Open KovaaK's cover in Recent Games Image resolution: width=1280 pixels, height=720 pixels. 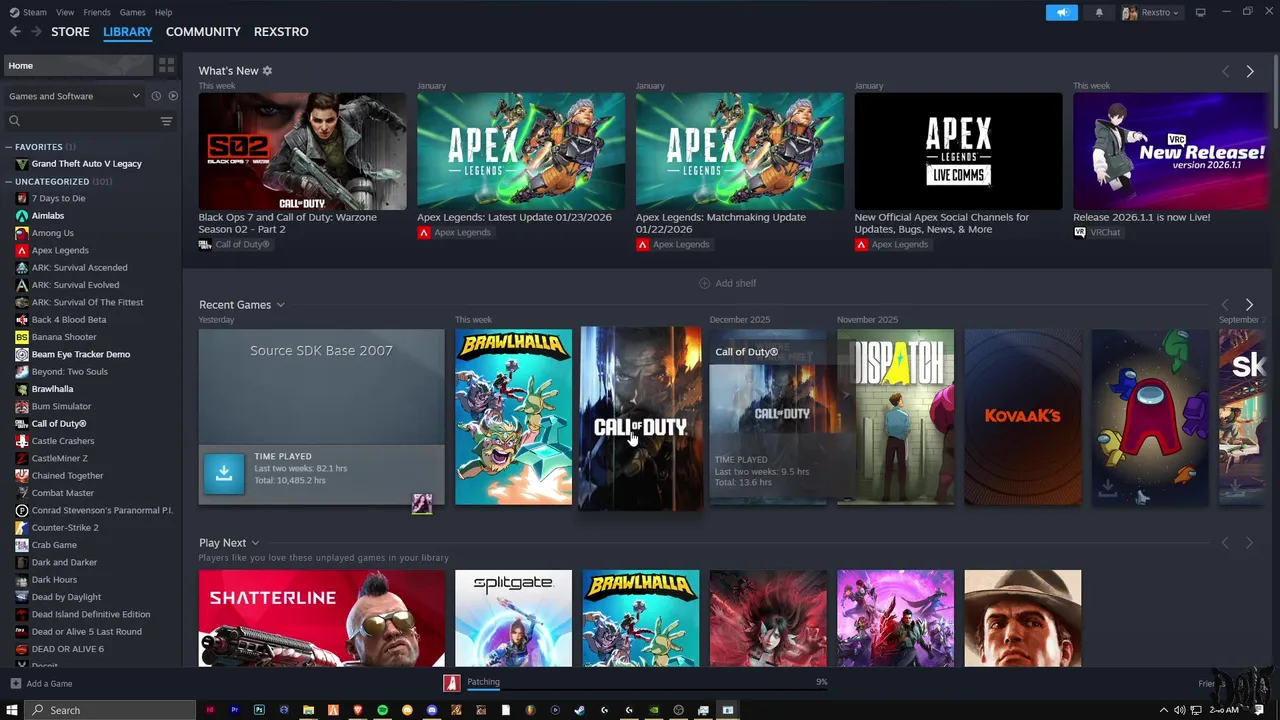[x=1022, y=417]
